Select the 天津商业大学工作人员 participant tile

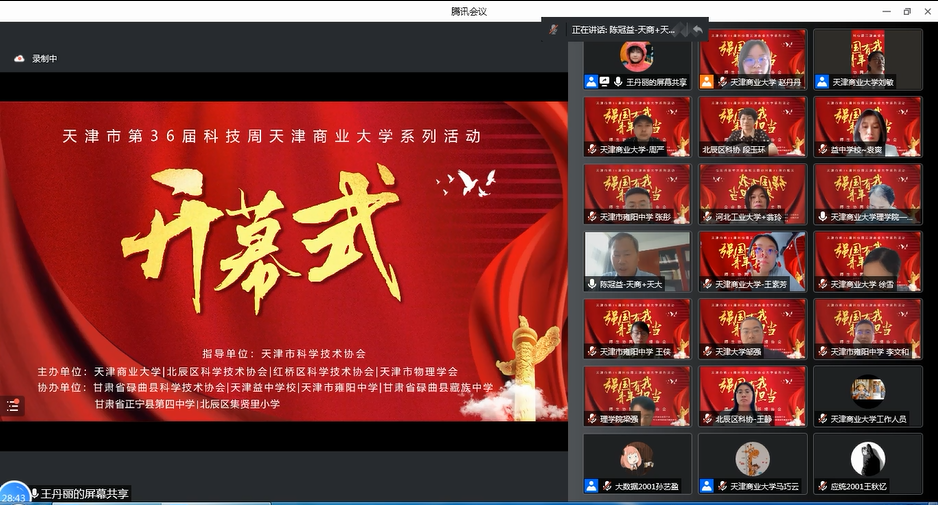tap(867, 396)
